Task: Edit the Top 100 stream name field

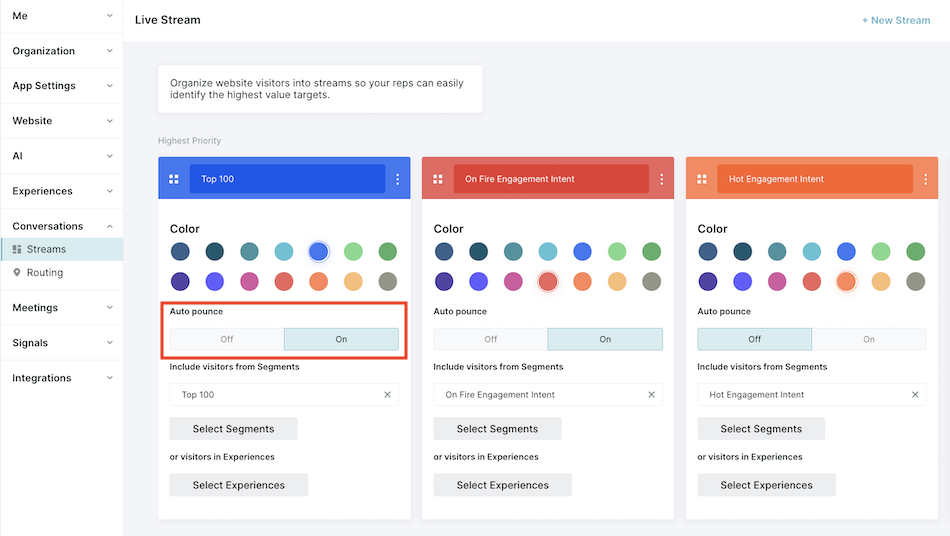Action: 287,179
